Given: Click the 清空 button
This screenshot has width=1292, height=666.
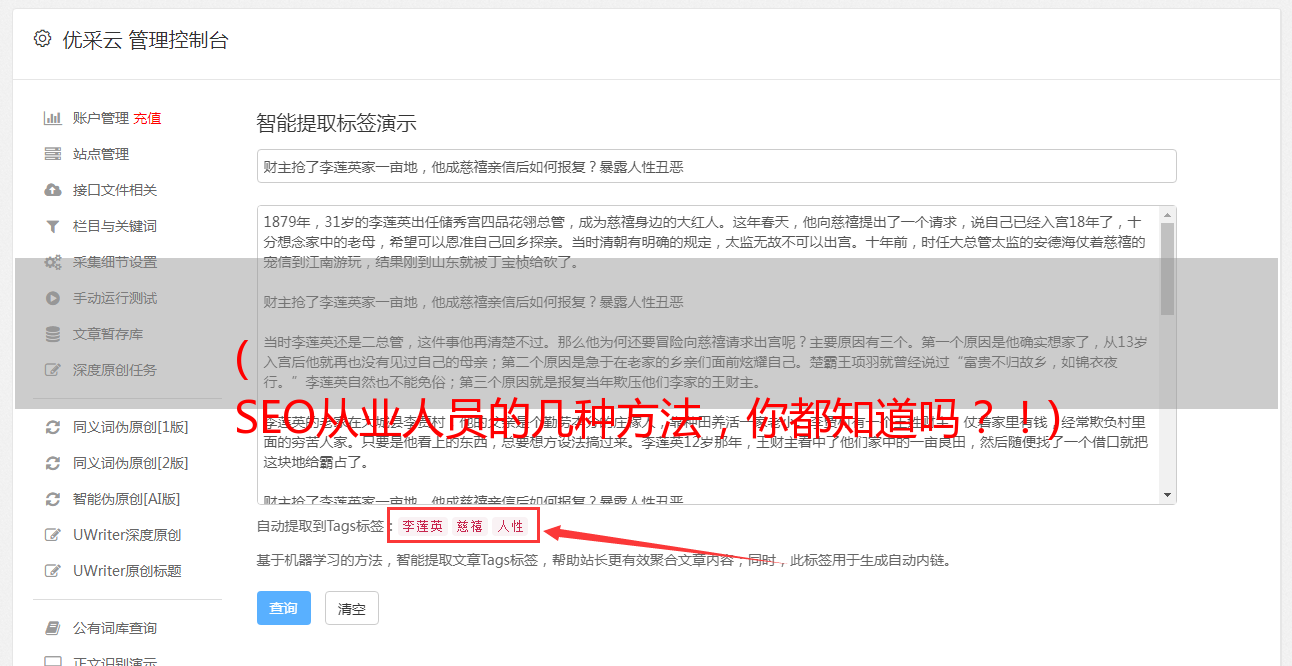Looking at the screenshot, I should (x=352, y=608).
